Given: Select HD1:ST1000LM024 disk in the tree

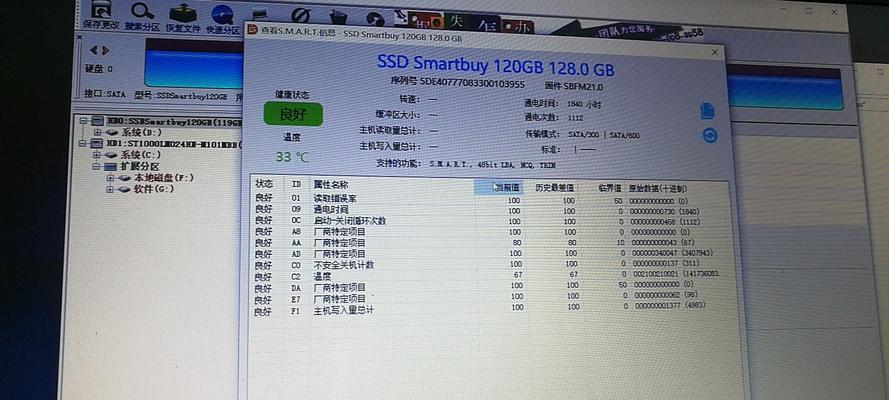Looking at the screenshot, I should 175,144.
